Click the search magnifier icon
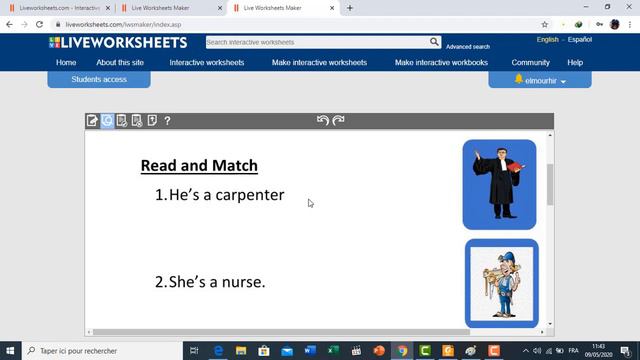Screen dimensions: 640x360 pos(434,42)
